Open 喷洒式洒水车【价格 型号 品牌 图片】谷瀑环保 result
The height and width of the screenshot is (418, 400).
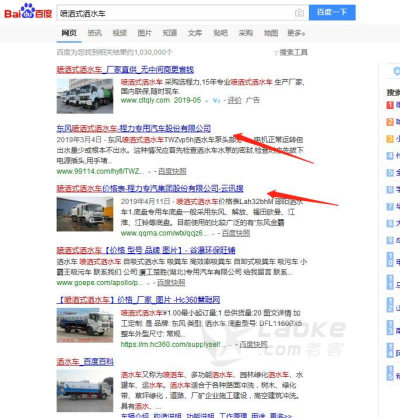[x=146, y=250]
